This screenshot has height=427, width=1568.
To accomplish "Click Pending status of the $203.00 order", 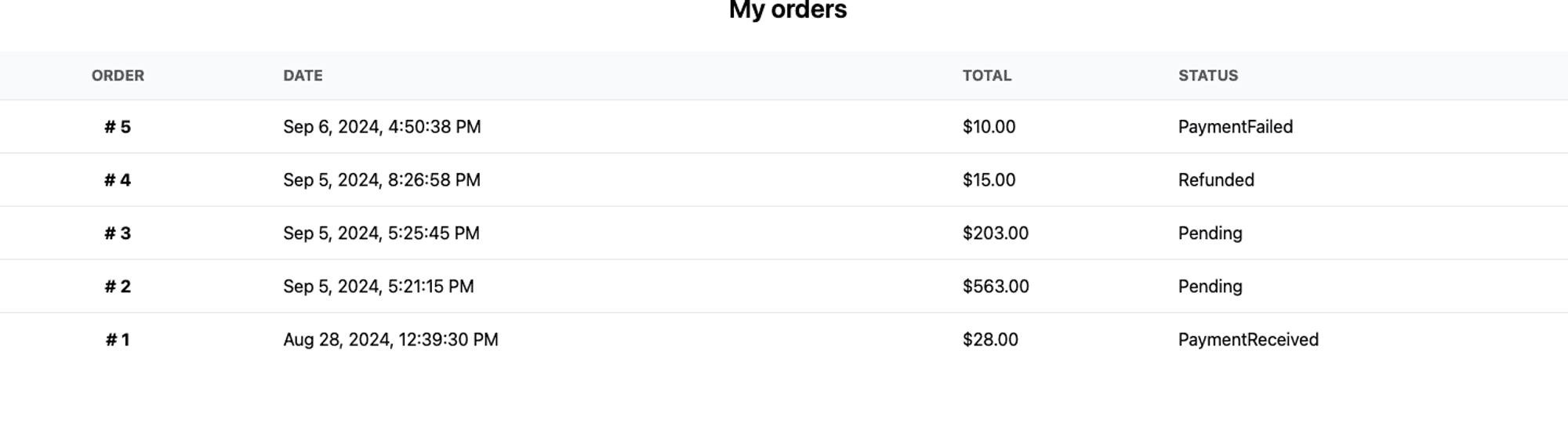I will (x=1210, y=233).
